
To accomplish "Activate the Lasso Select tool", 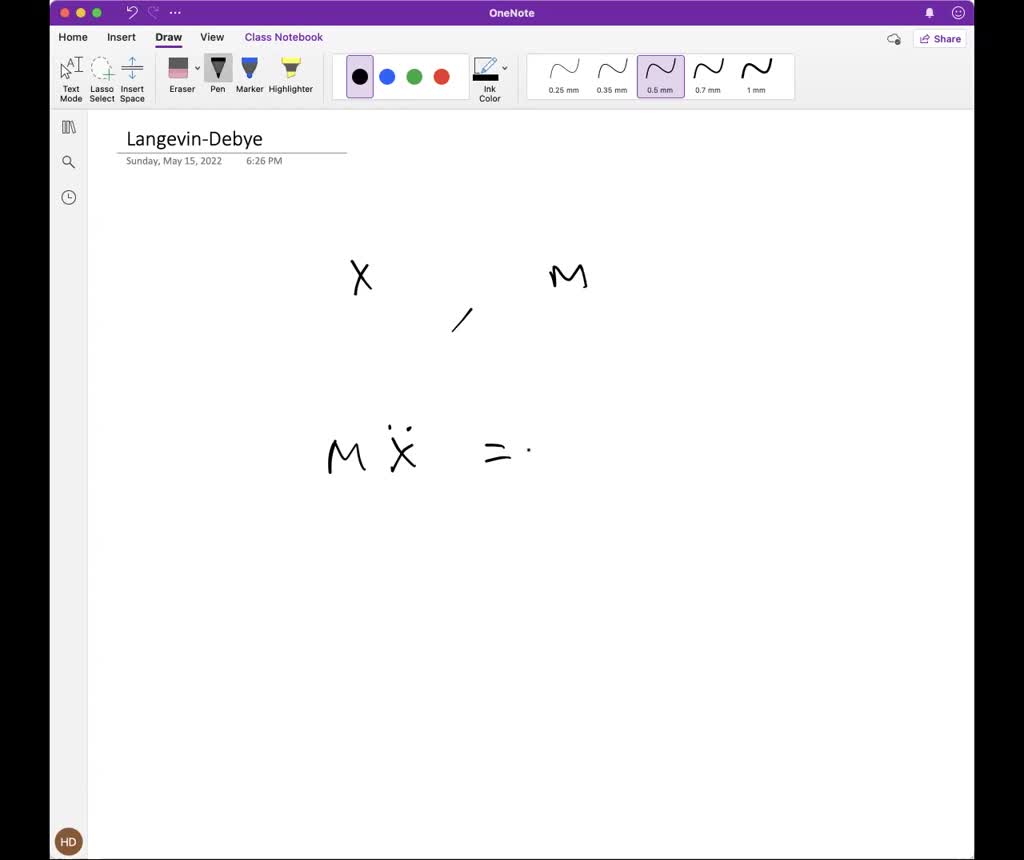I will click(102, 78).
